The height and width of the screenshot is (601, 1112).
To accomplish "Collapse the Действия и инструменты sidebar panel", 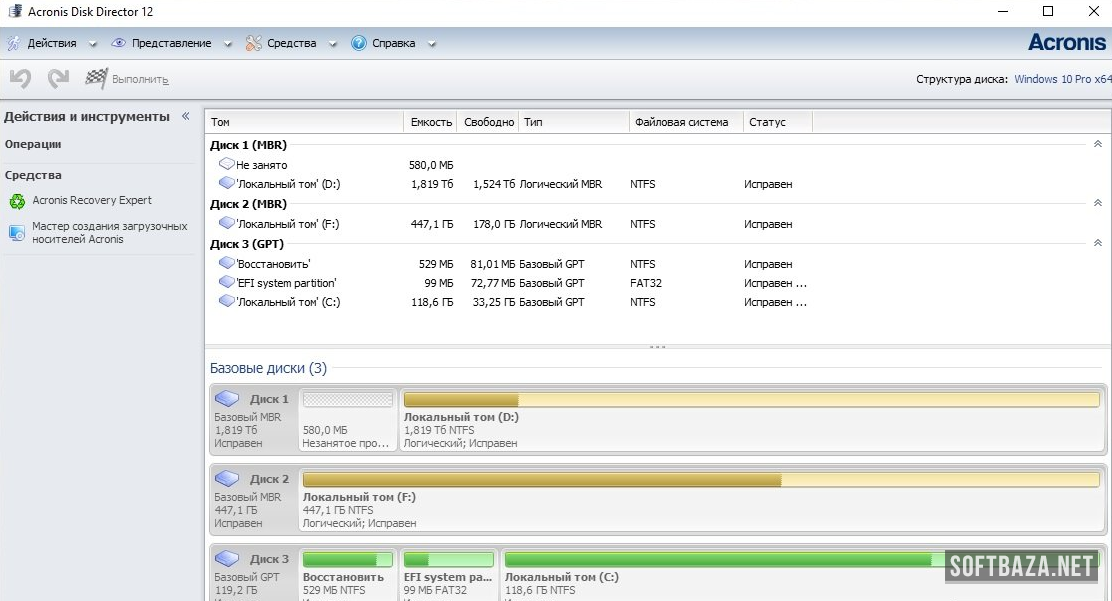I will tap(185, 117).
